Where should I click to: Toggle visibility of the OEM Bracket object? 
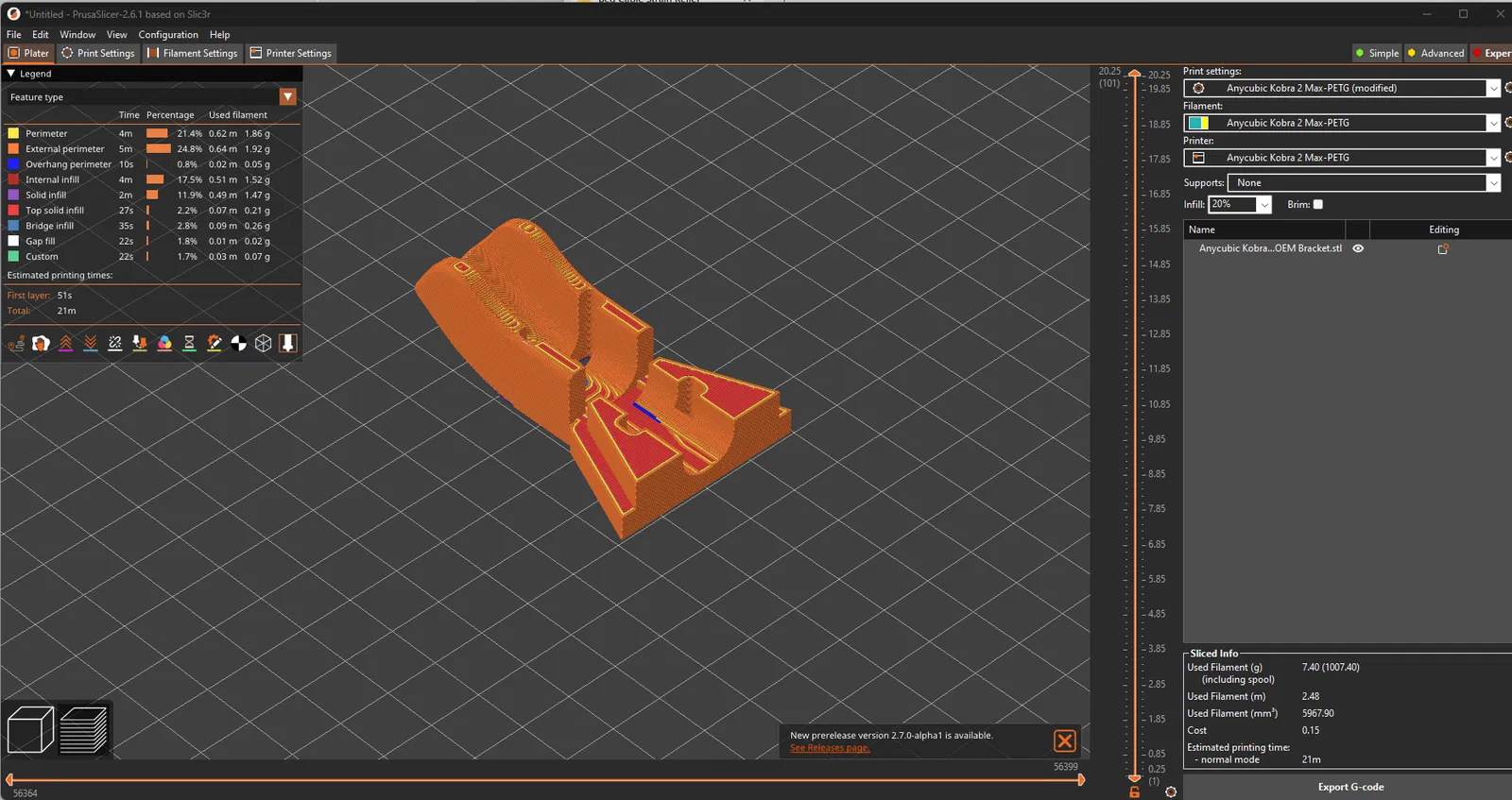pyautogui.click(x=1358, y=249)
